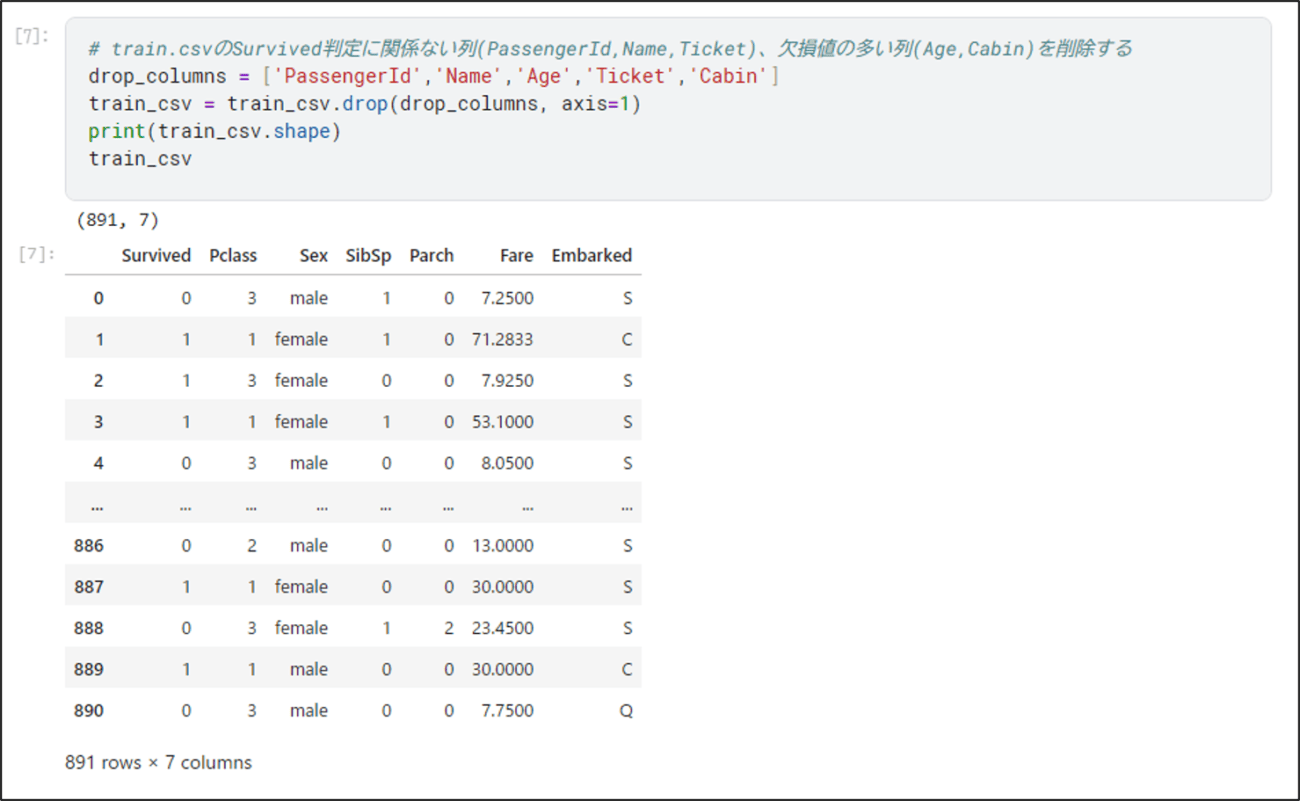1300x801 pixels.
Task: Click the Fare value 13.0000
Action: pos(503,546)
